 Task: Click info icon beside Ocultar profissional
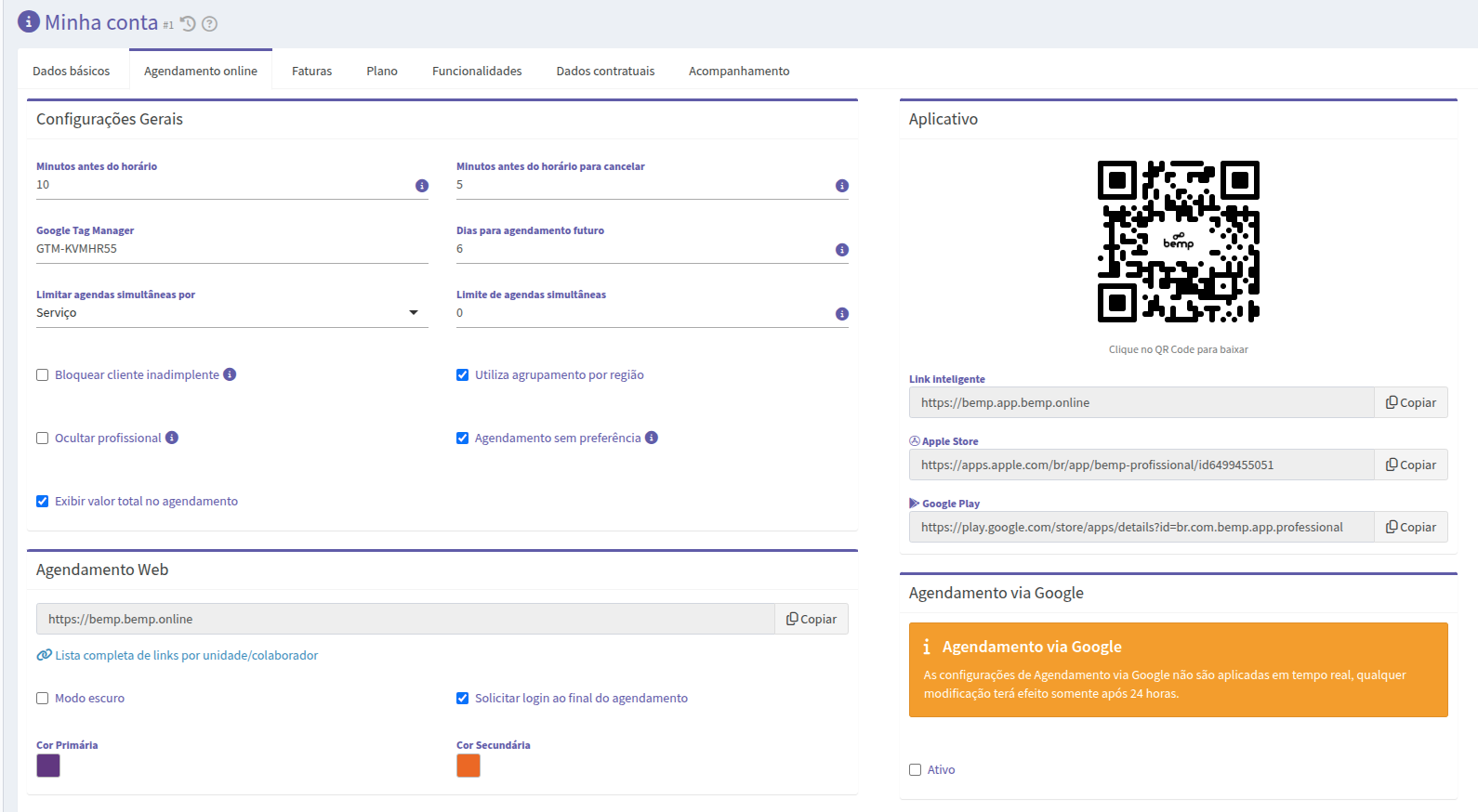pos(172,438)
